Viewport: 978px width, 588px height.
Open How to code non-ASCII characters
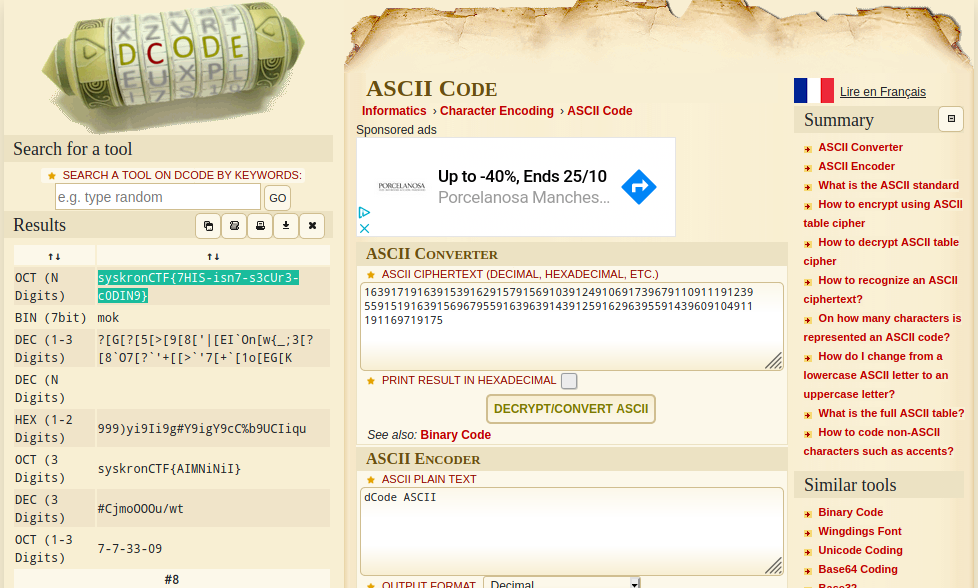878,441
